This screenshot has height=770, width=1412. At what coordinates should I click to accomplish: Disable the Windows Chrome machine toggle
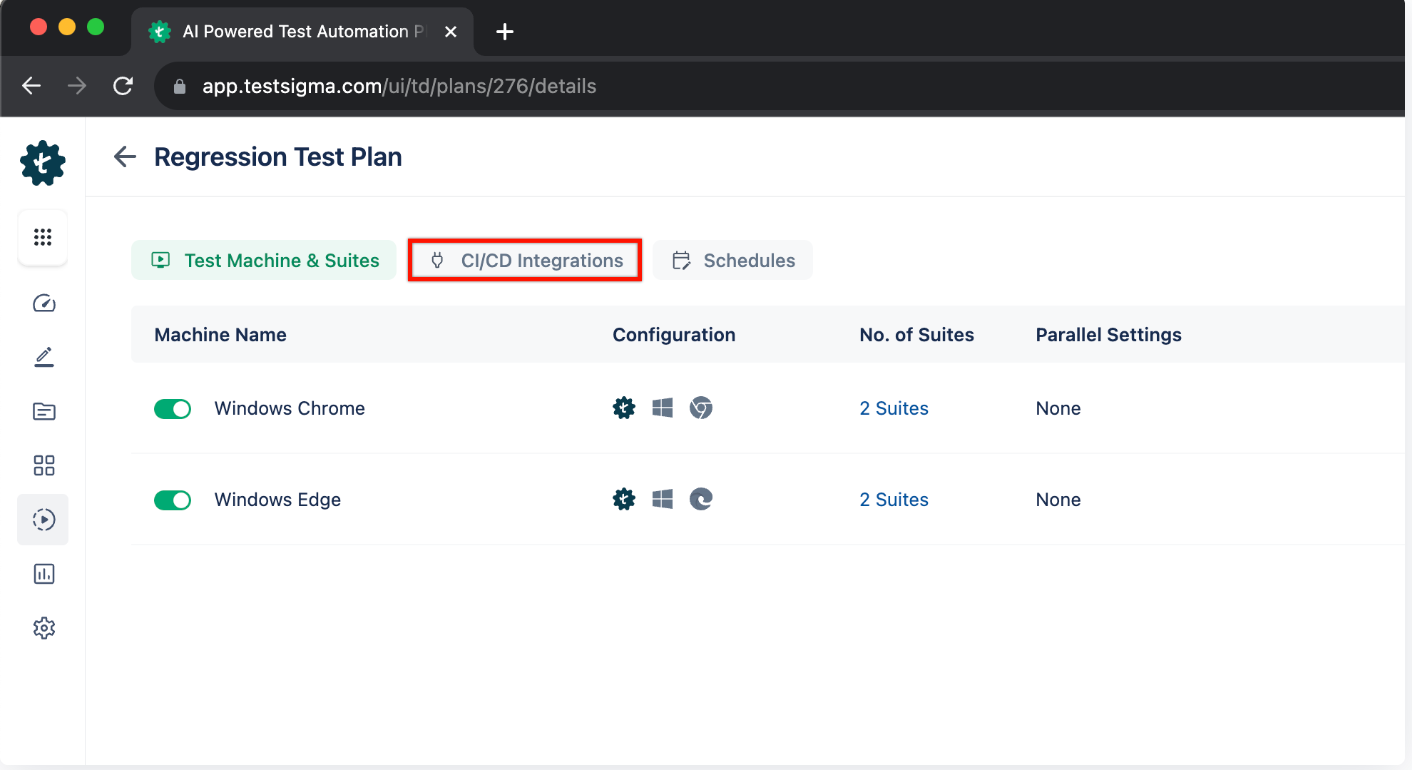pyautogui.click(x=172, y=408)
